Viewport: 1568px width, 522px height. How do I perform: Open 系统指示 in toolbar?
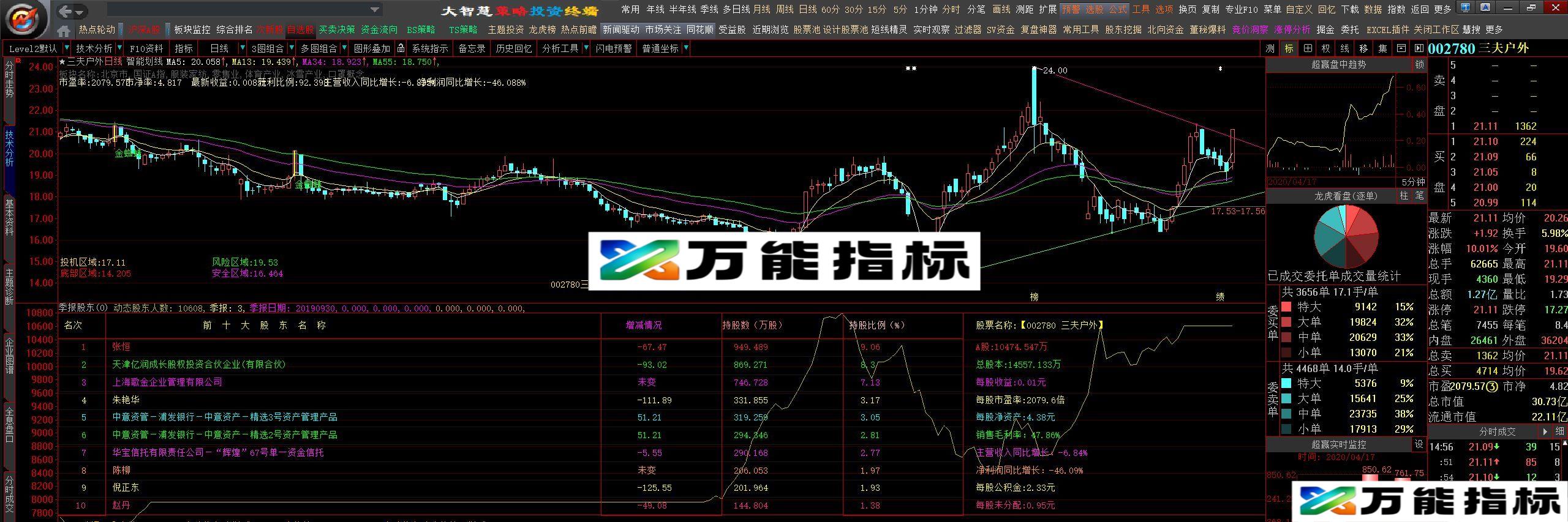click(429, 48)
